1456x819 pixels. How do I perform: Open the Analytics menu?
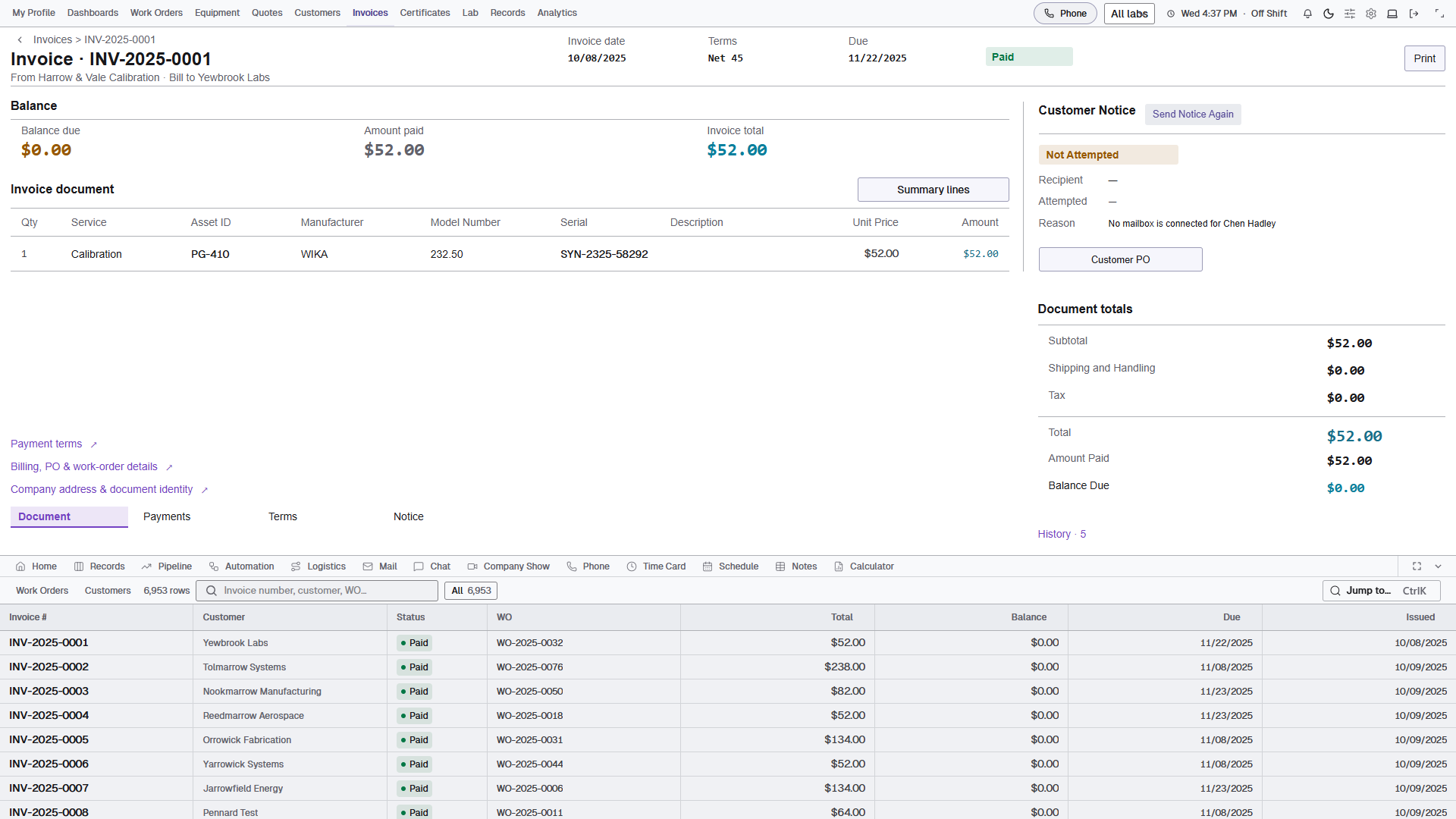click(557, 13)
